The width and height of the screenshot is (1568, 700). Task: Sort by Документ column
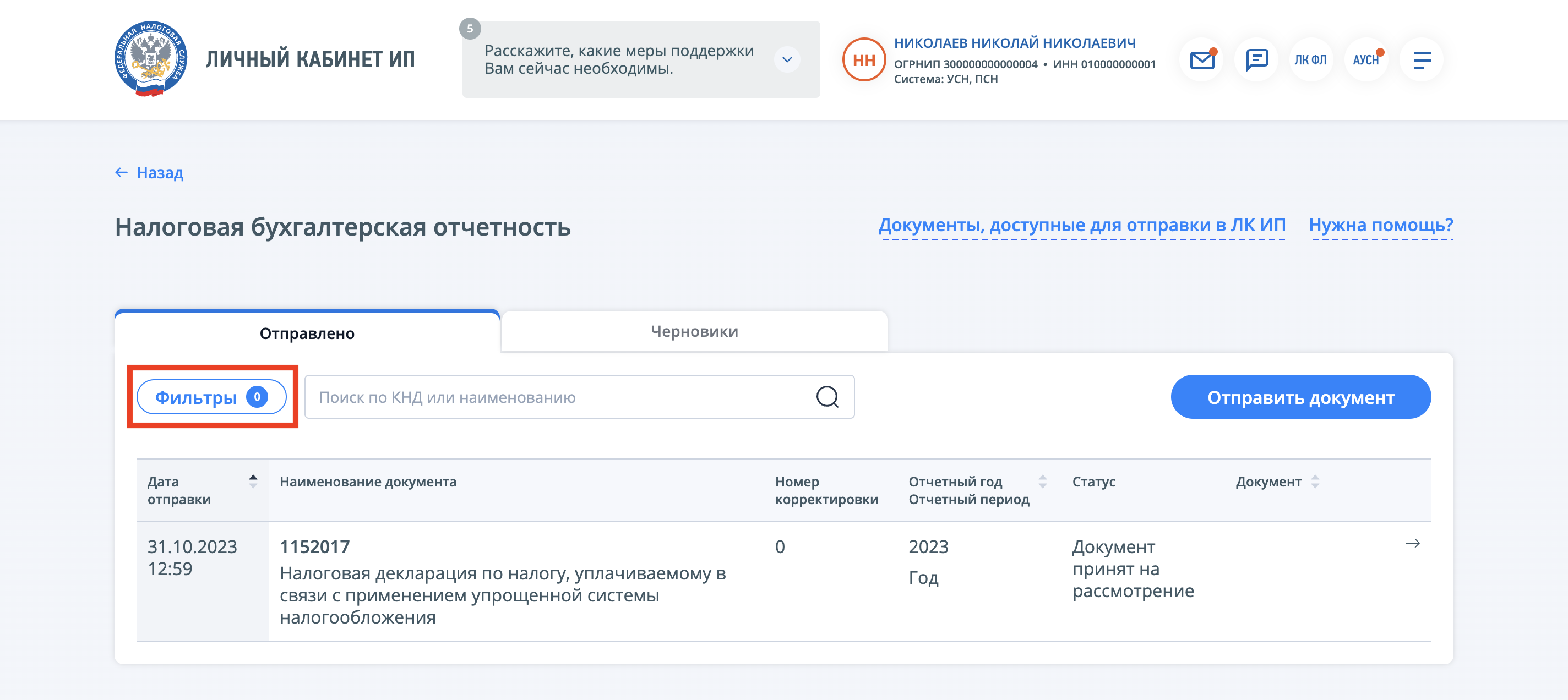pos(1315,481)
